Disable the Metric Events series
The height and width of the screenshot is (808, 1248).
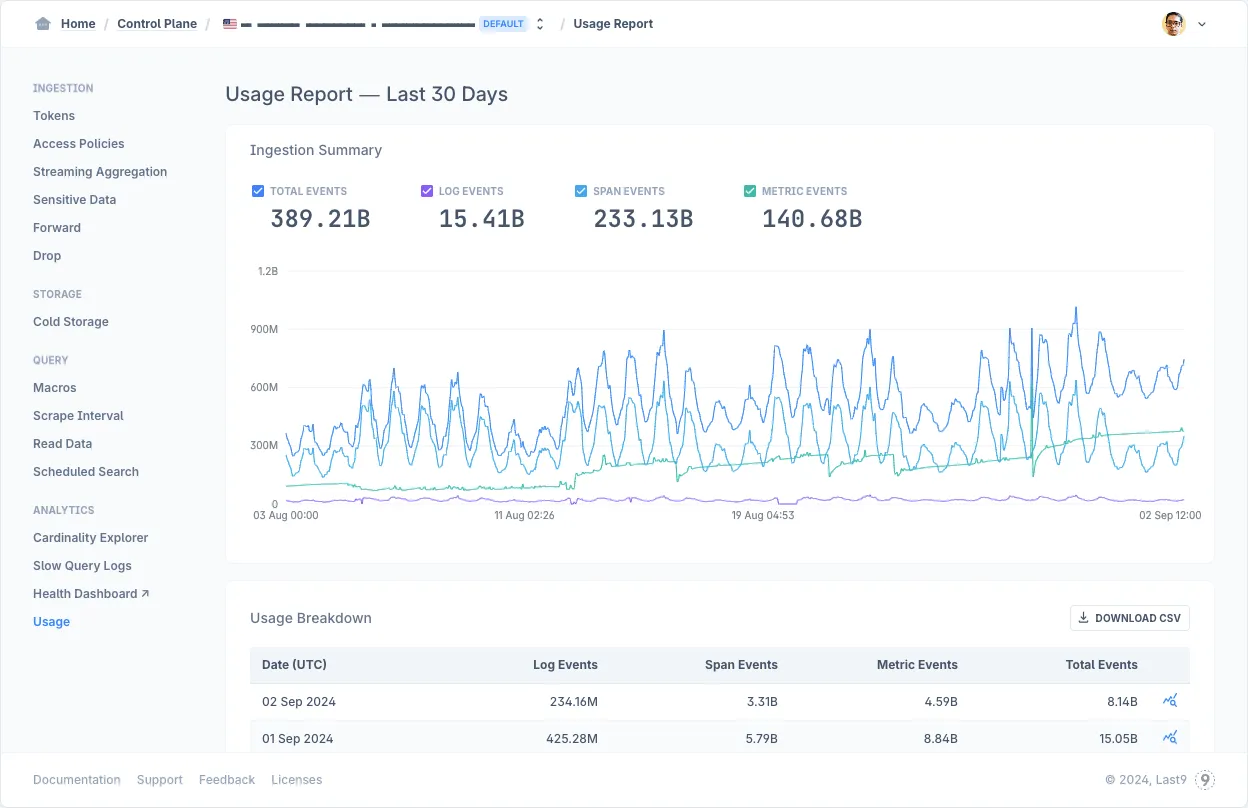[x=750, y=191]
